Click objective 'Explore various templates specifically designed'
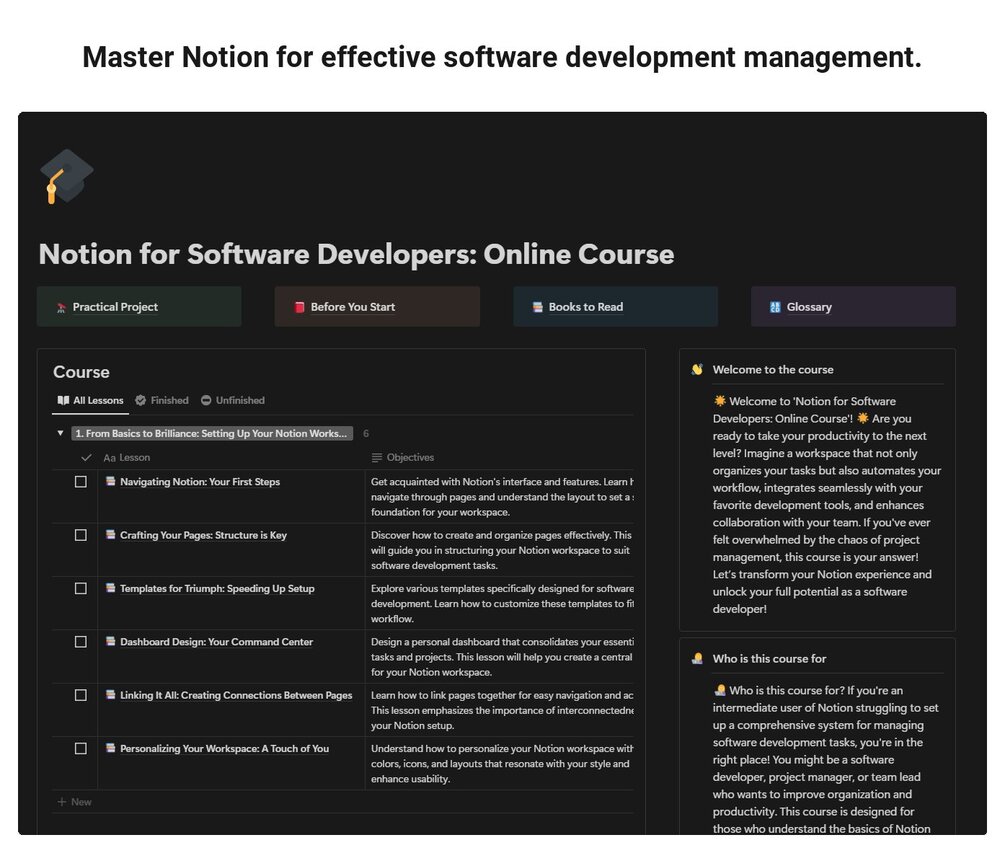 pyautogui.click(x=502, y=603)
